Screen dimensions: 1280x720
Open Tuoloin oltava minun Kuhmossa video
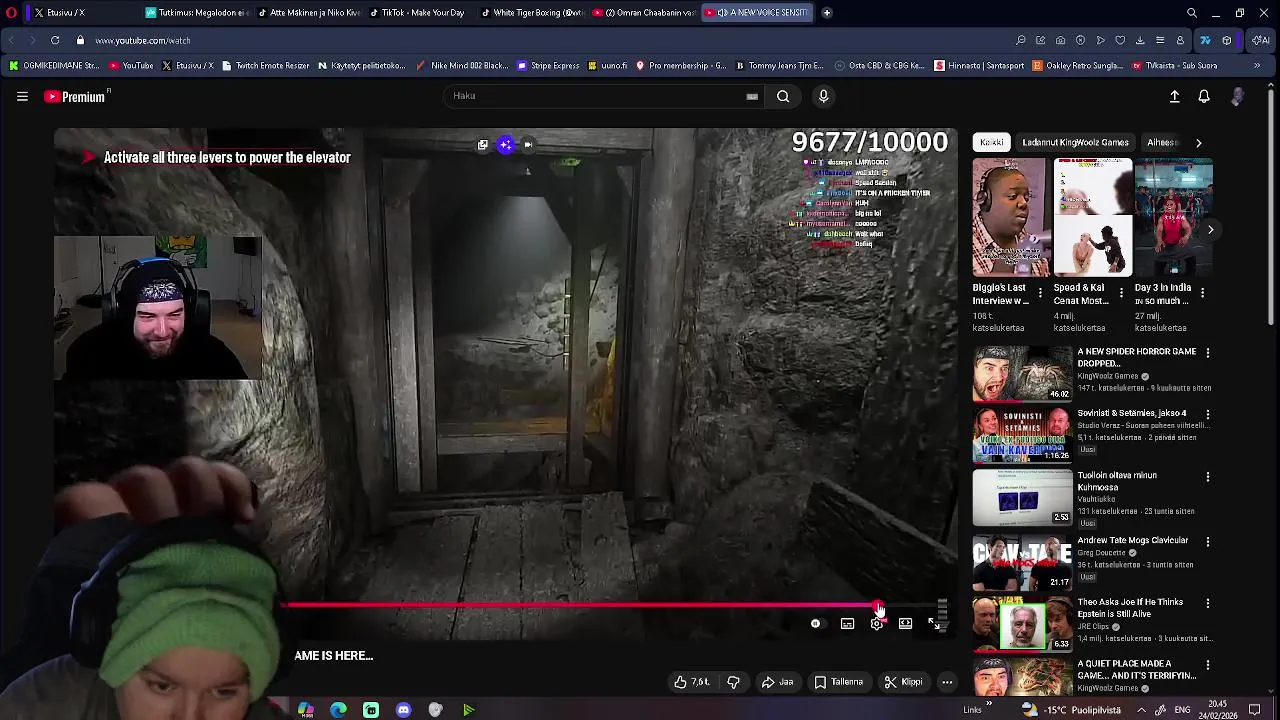pyautogui.click(x=1022, y=497)
